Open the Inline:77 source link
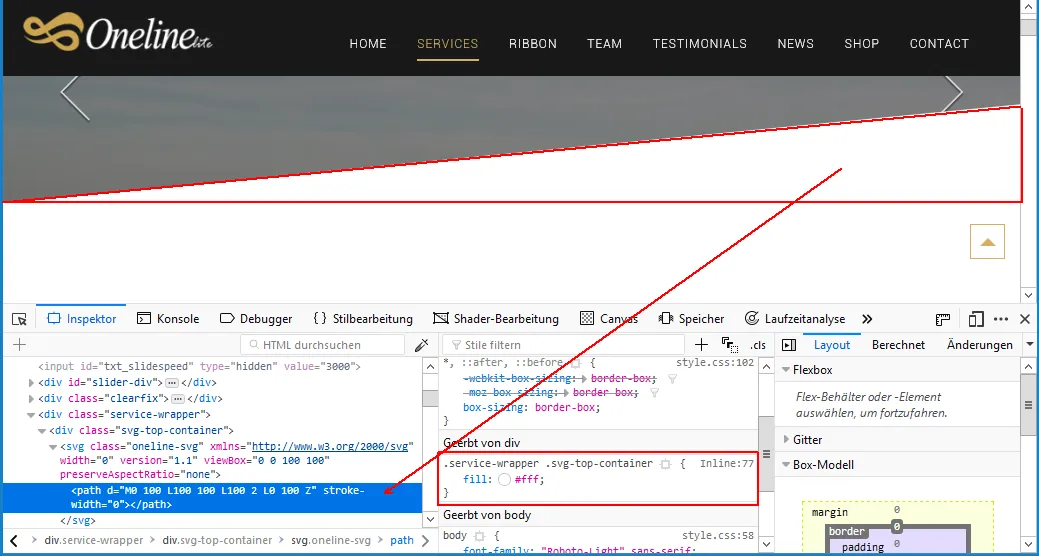Viewport: 1039px width, 556px height. click(x=727, y=463)
